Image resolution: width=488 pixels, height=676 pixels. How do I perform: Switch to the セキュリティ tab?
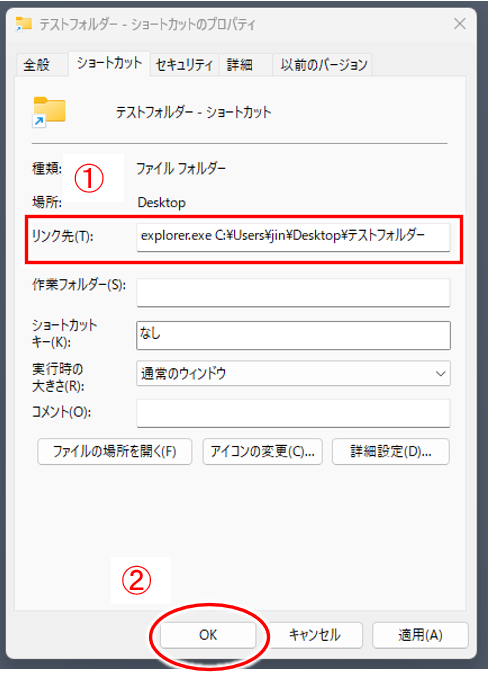tap(184, 65)
